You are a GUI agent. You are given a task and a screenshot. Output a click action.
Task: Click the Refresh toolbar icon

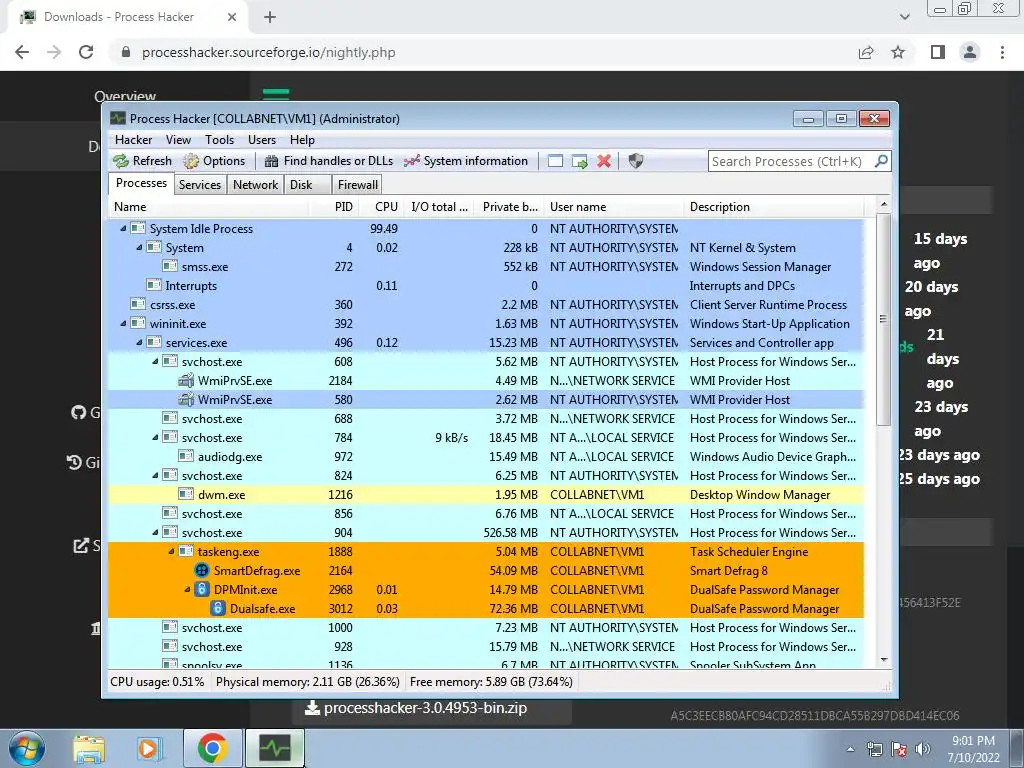(121, 161)
